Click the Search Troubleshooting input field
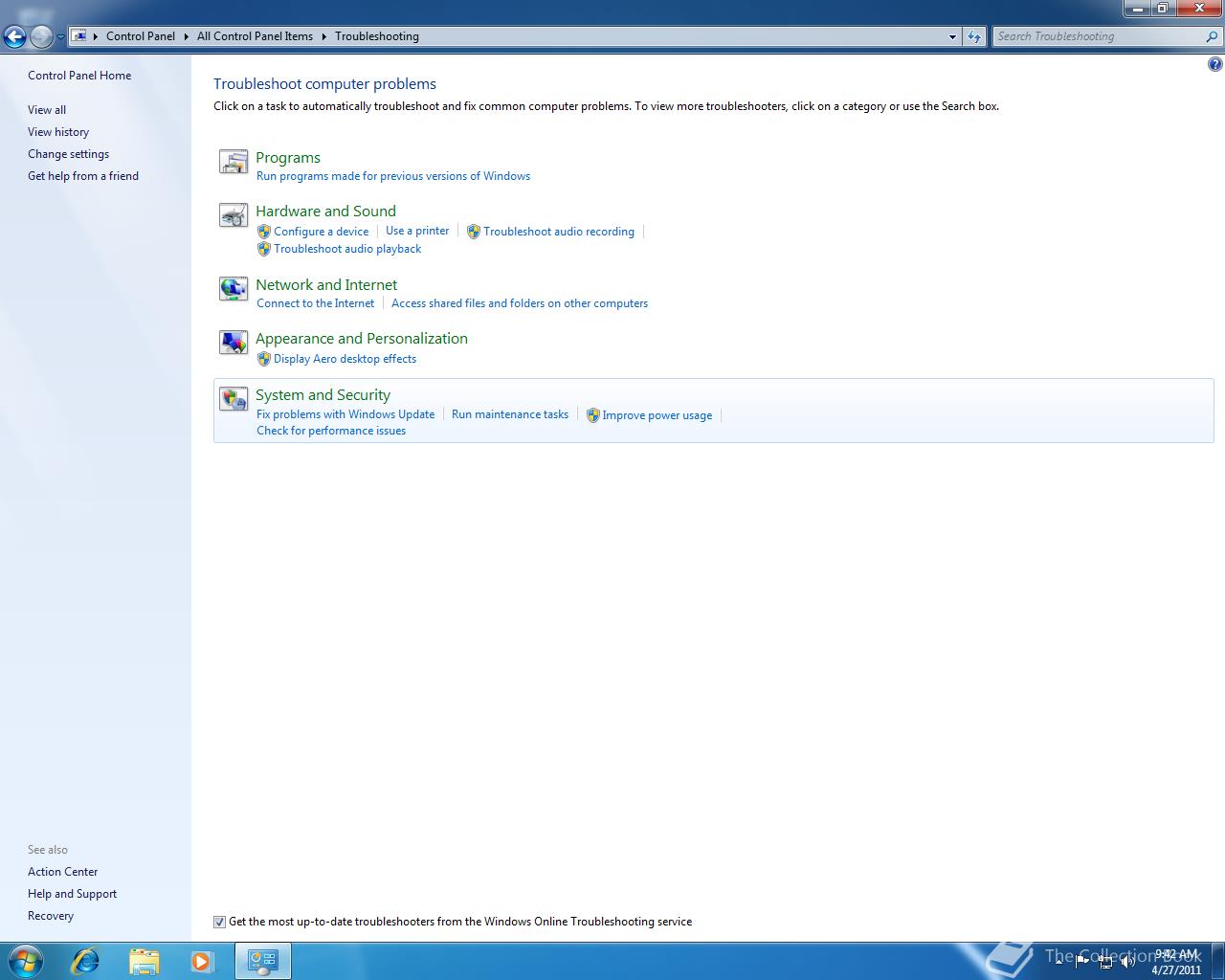The image size is (1225, 980). tap(1099, 36)
